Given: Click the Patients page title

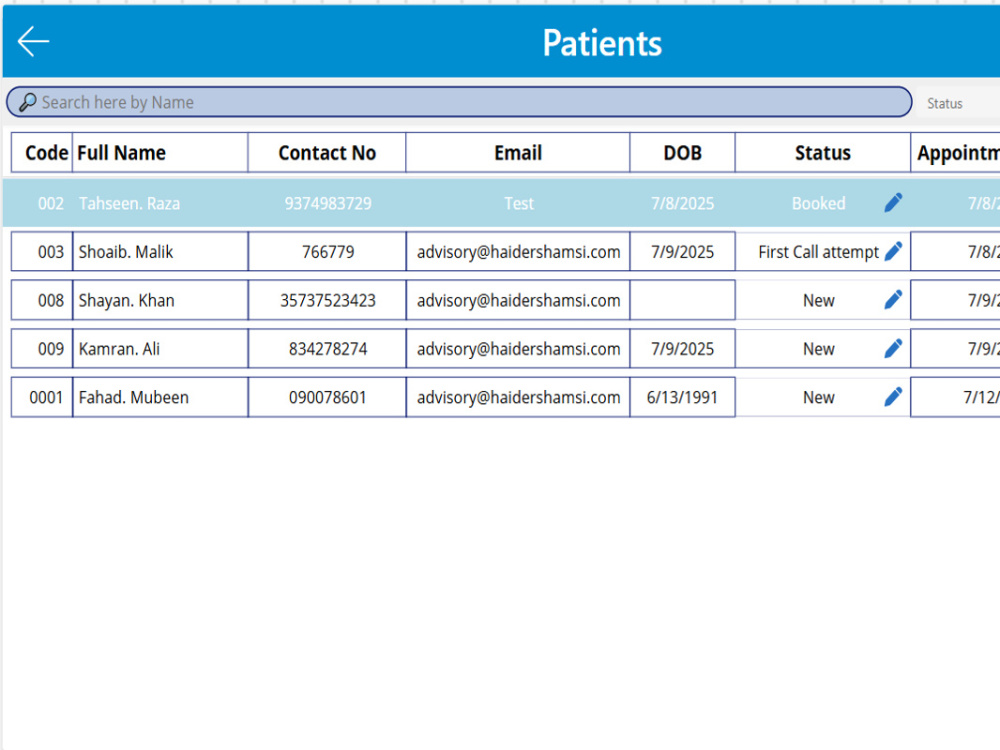Looking at the screenshot, I should coord(602,43).
